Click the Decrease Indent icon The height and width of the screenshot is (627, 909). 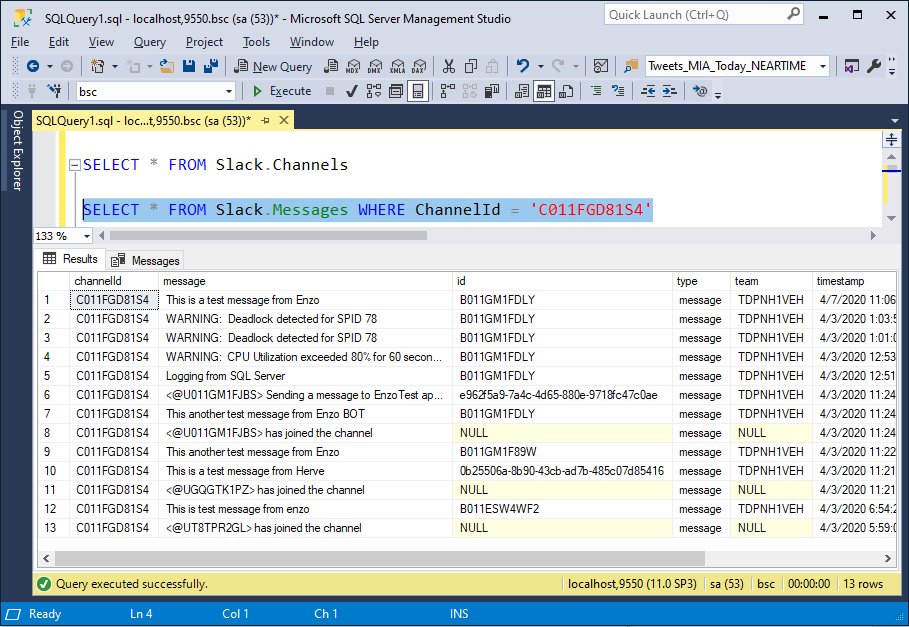click(x=648, y=91)
